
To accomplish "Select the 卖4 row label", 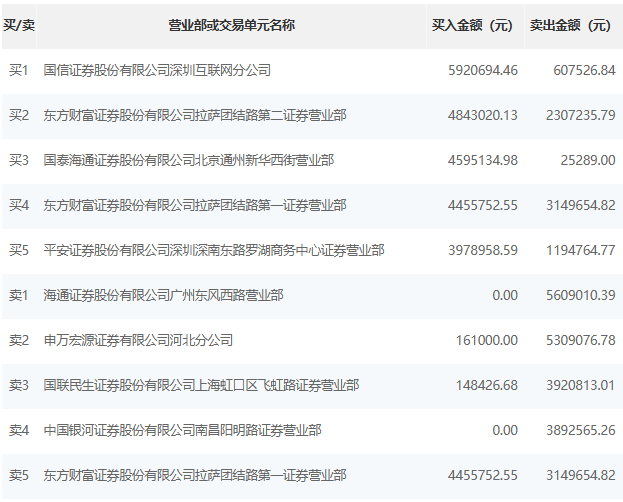I will click(19, 430).
